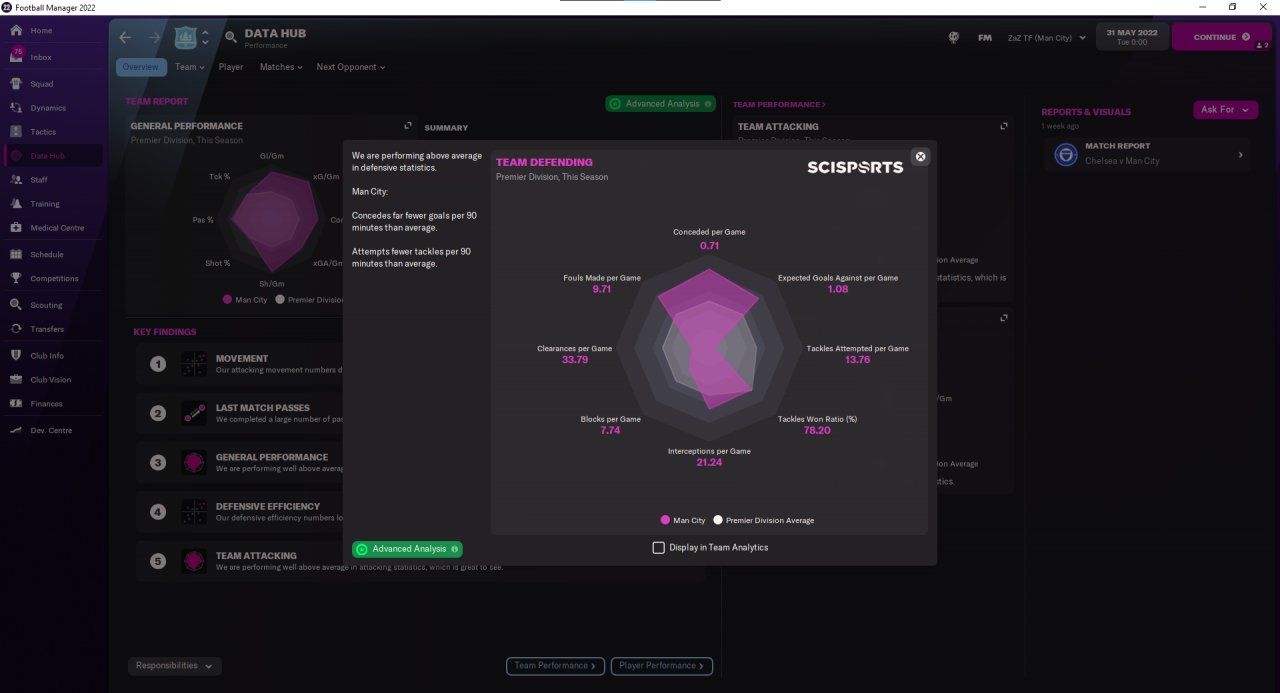Open the manager ZaZ TF dropdown
This screenshot has height=693, width=1280.
pos(1046,38)
